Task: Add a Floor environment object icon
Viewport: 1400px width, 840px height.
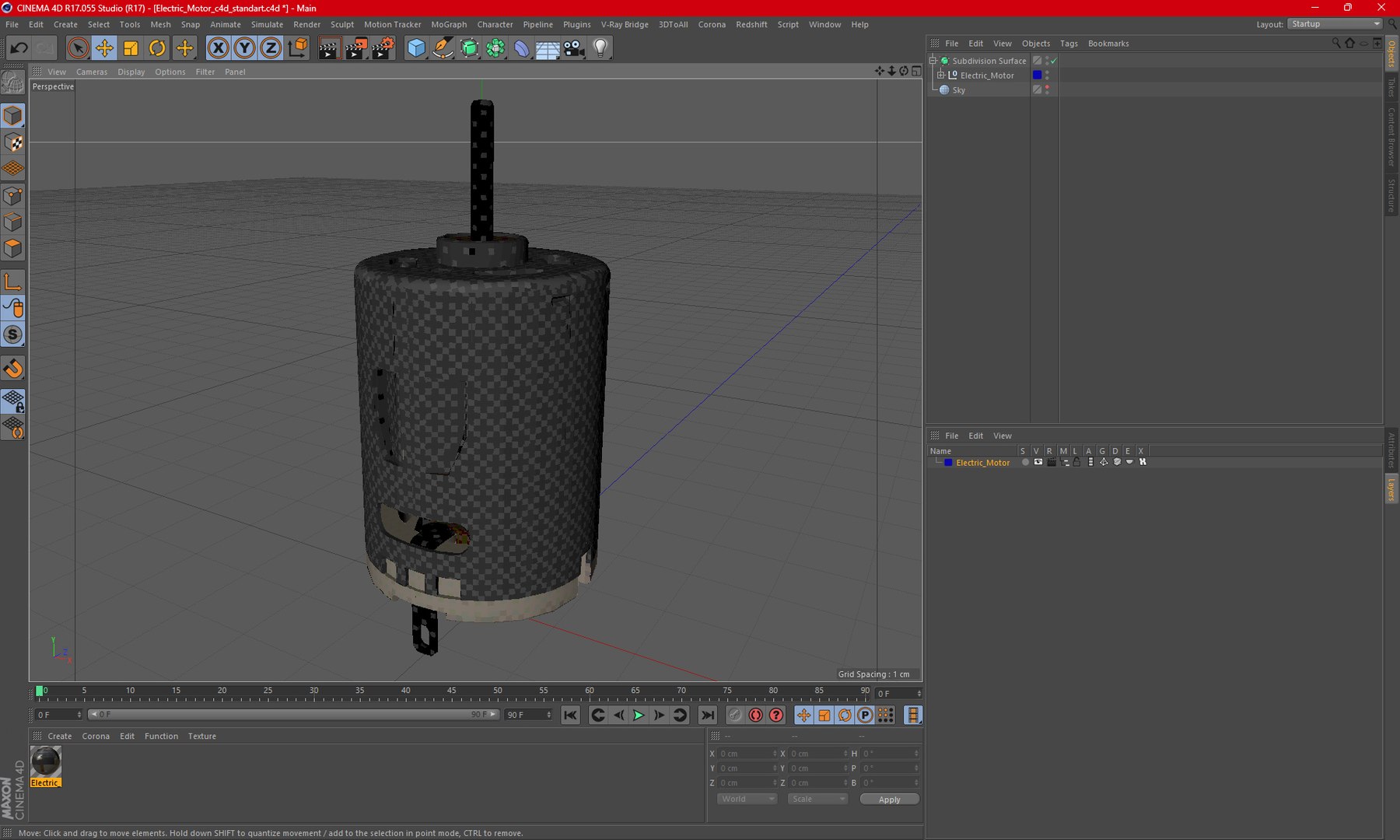Action: pyautogui.click(x=548, y=48)
